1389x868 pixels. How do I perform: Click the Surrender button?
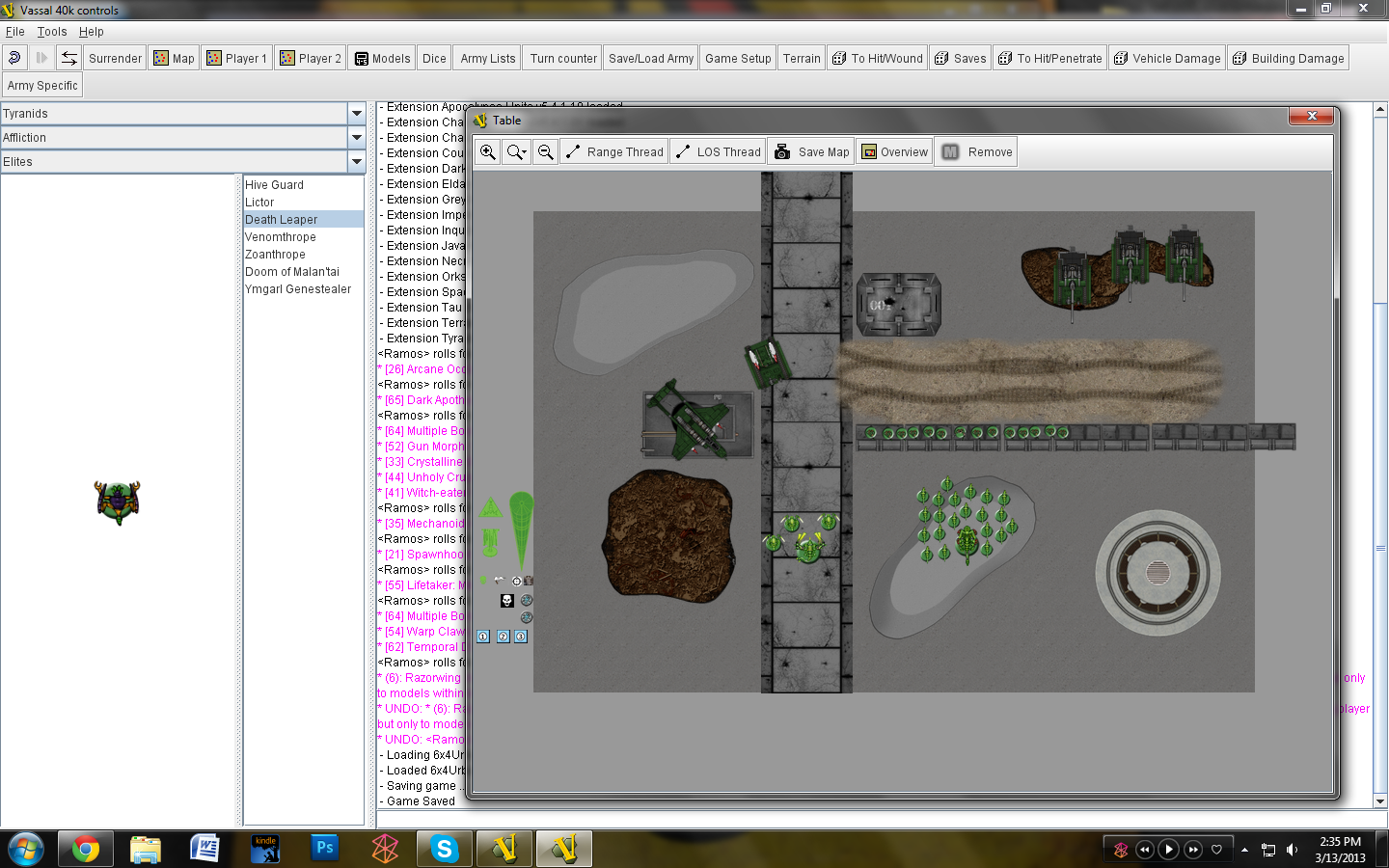pos(115,58)
